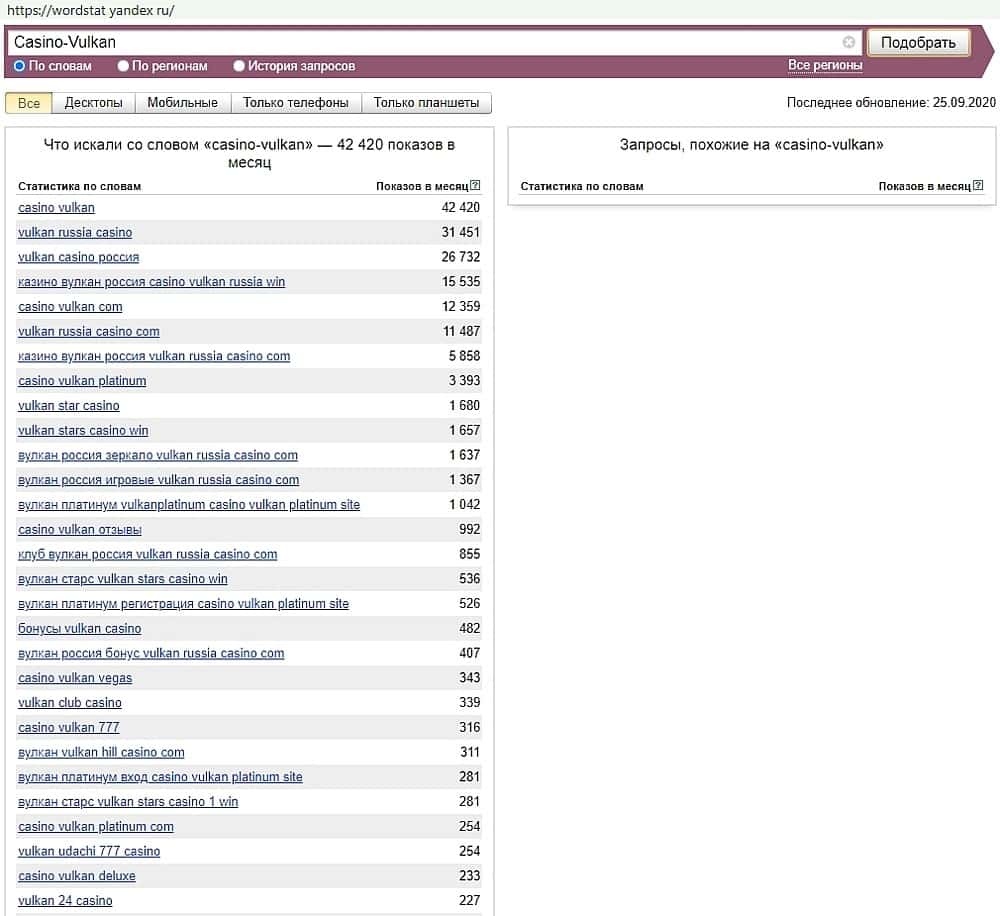Screen dimensions: 1000x916
Task: Open the 'vulkan russia casino' query link
Action: (x=75, y=232)
